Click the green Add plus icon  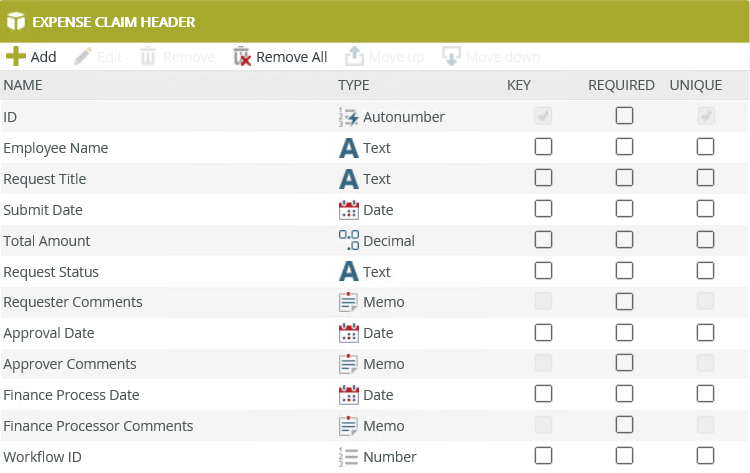16,57
